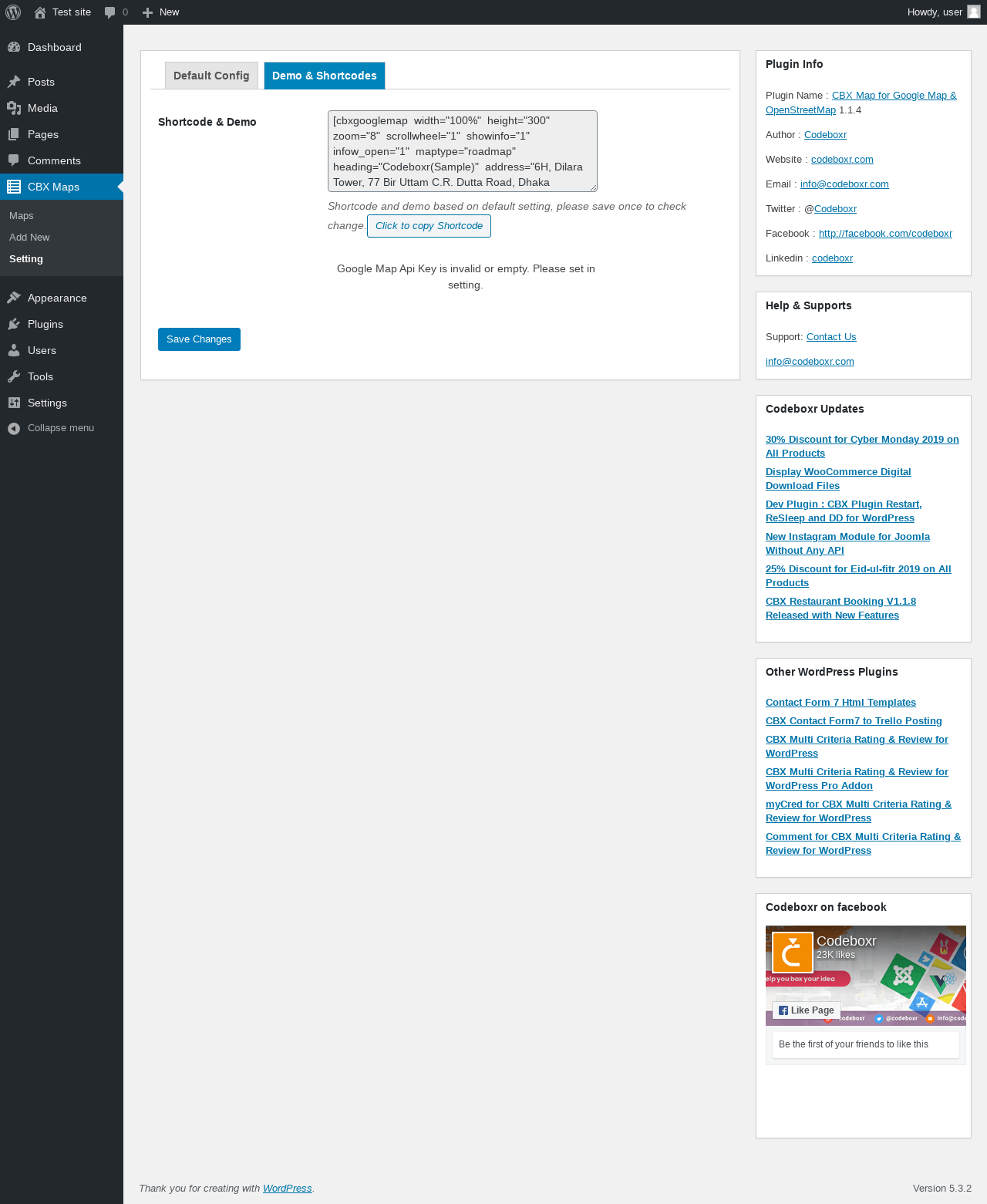Click the Pages icon in sidebar

(x=14, y=134)
